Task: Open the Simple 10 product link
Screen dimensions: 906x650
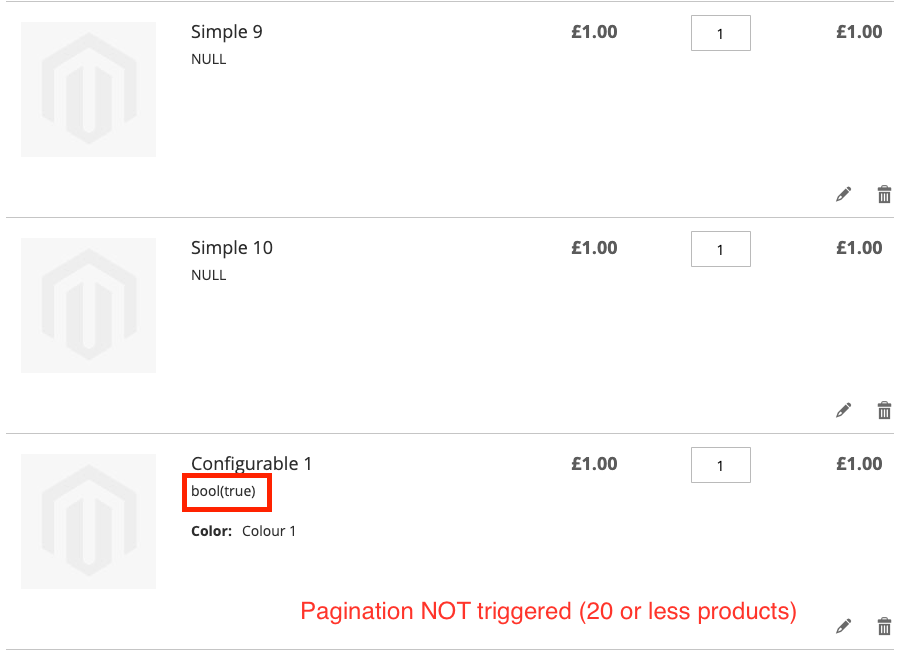Action: coord(232,248)
